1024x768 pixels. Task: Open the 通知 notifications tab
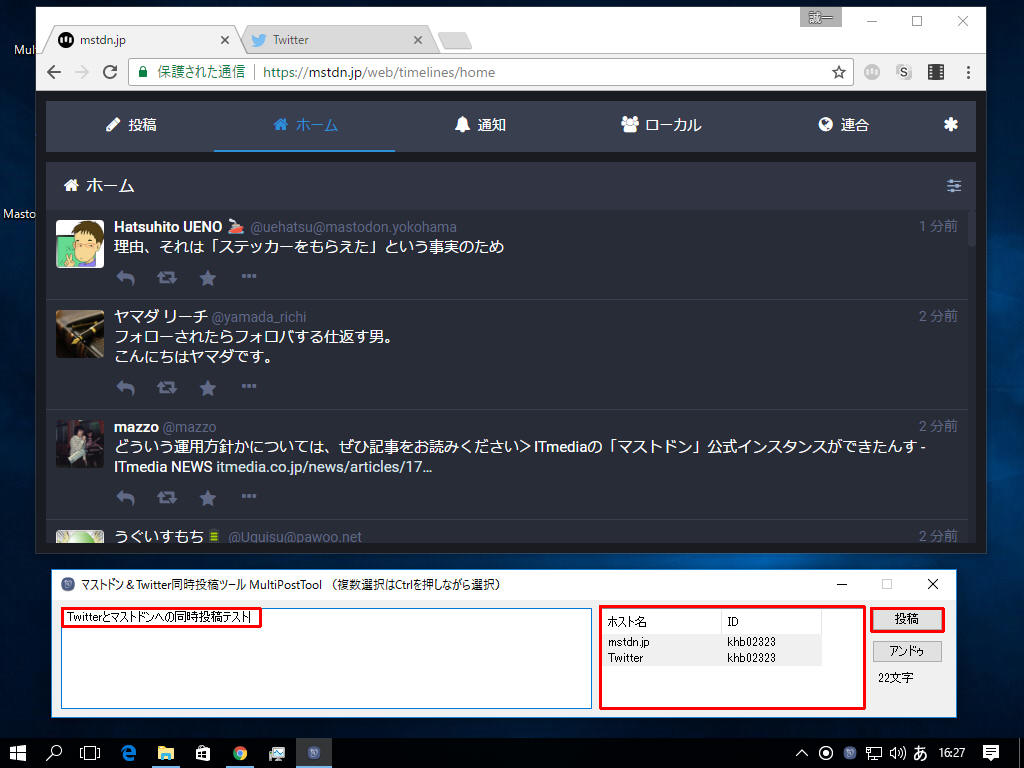click(480, 125)
